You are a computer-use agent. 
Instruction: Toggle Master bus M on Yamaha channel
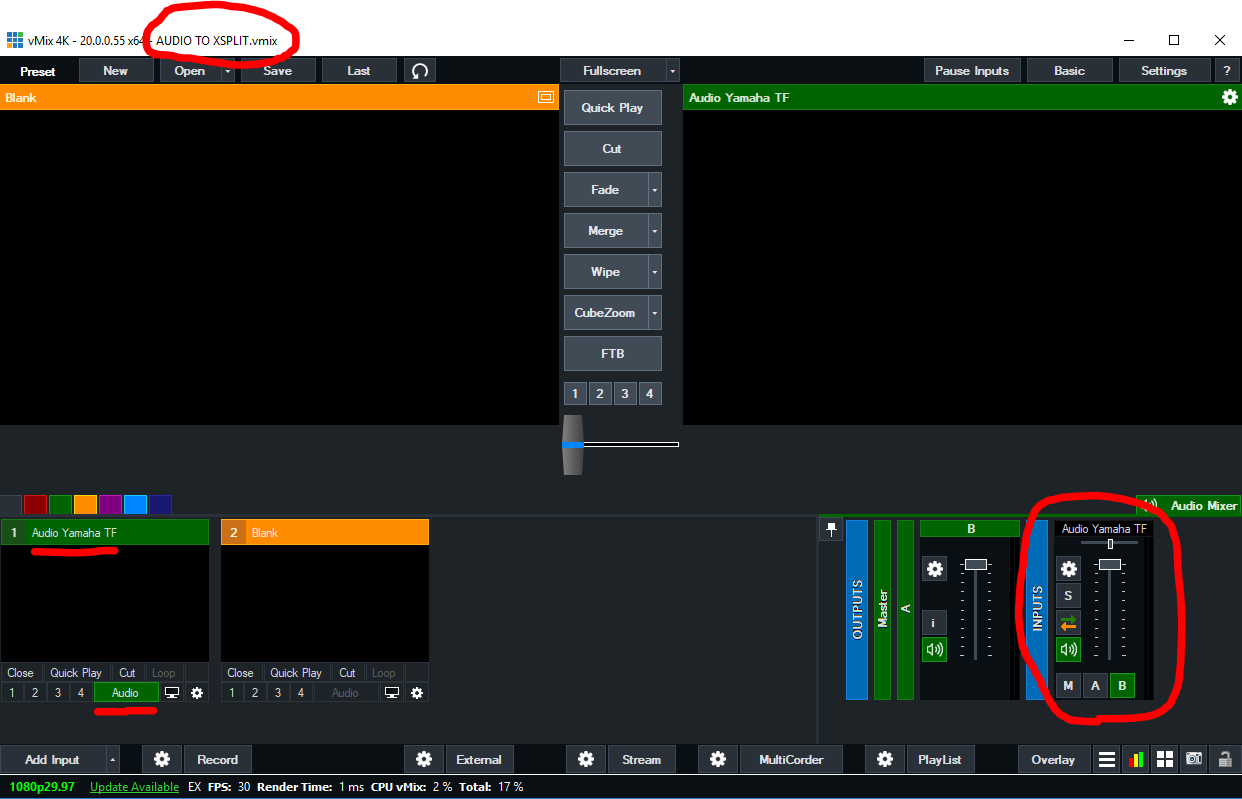pyautogui.click(x=1068, y=685)
